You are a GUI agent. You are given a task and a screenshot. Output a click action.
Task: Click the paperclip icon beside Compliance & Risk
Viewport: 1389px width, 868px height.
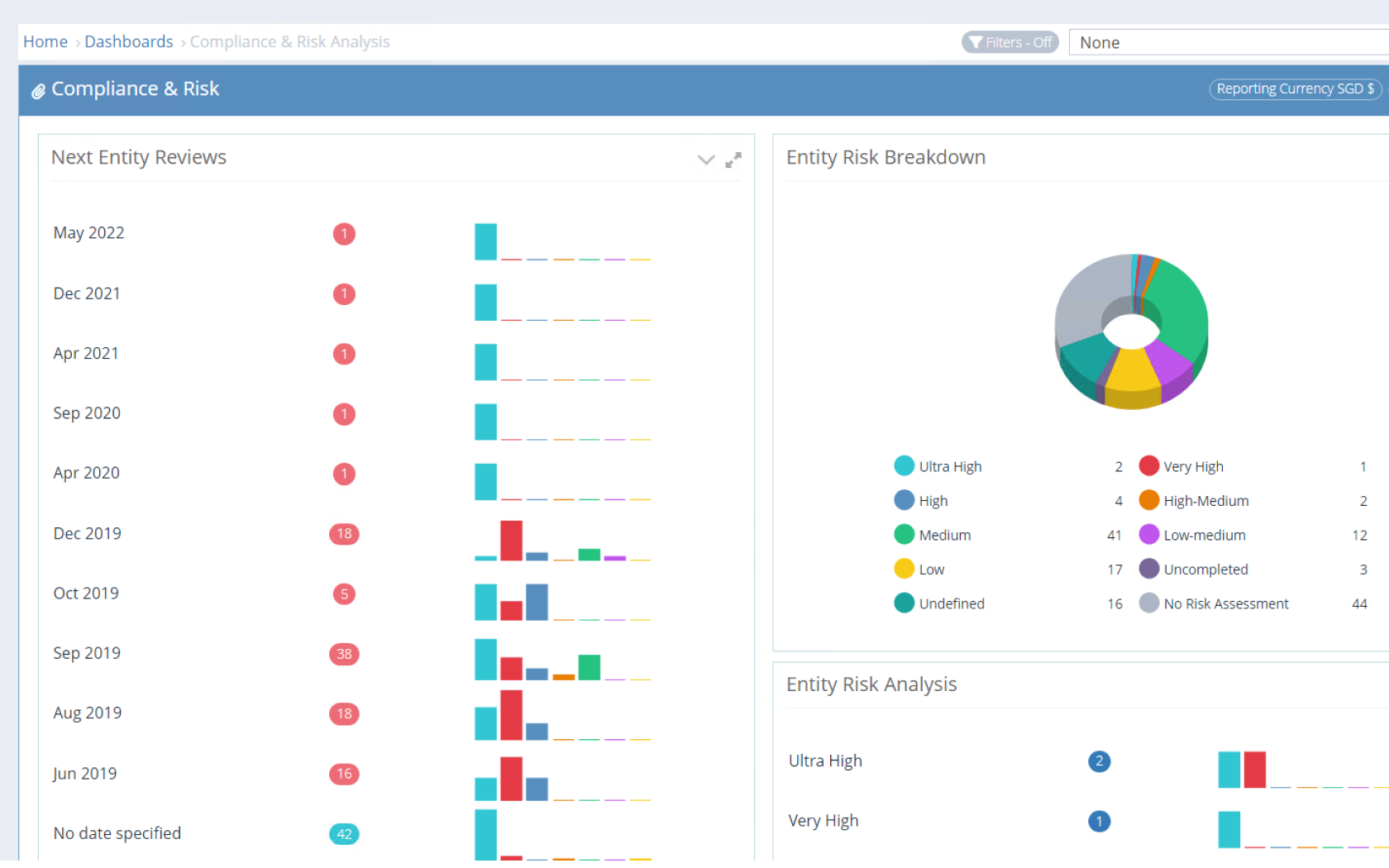38,91
